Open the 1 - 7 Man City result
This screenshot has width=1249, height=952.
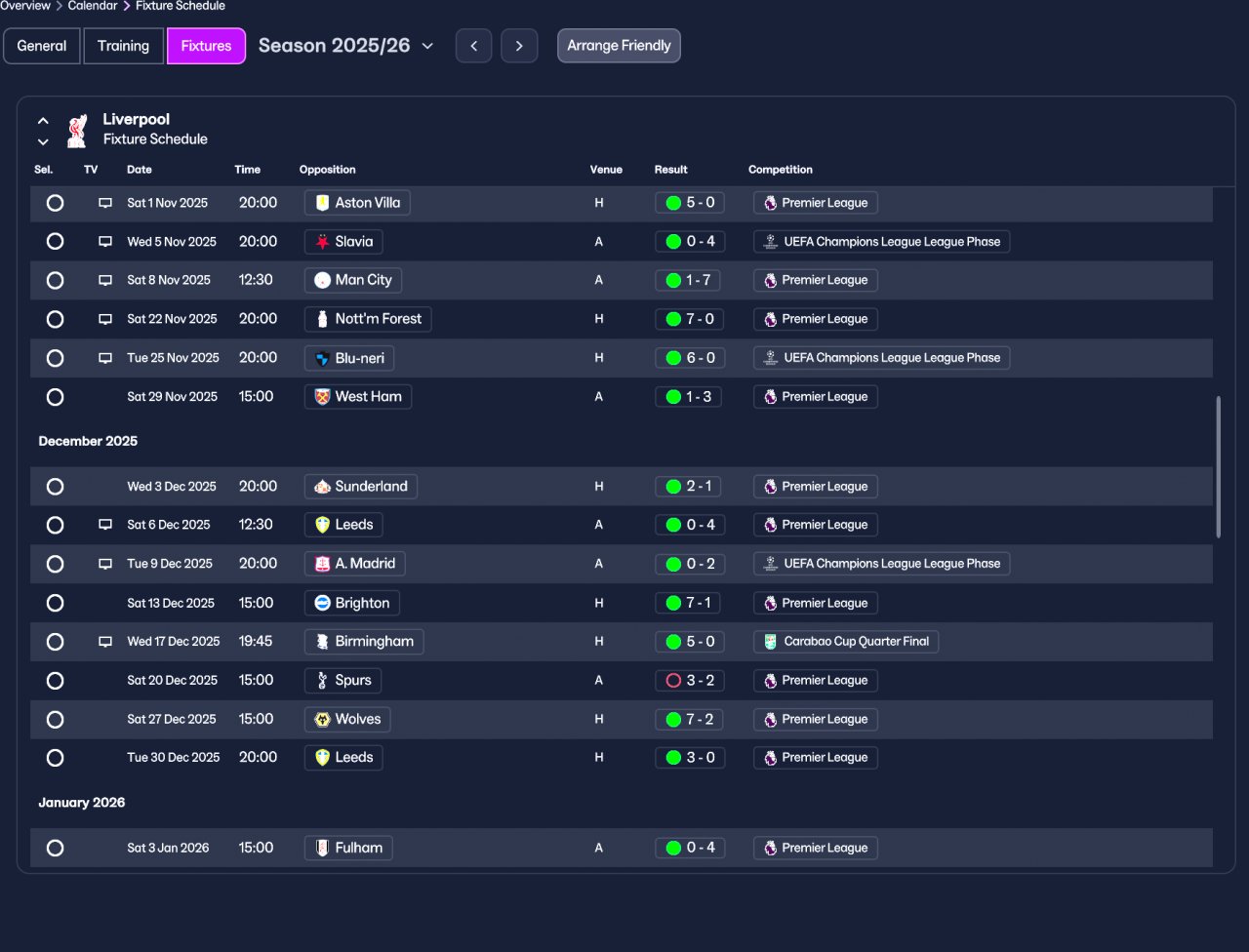(x=689, y=280)
